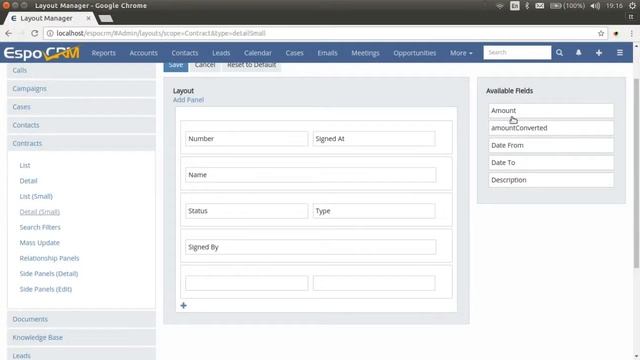This screenshot has height=360, width=640.
Task: Open Cases in the top navbar
Action: click(294, 53)
